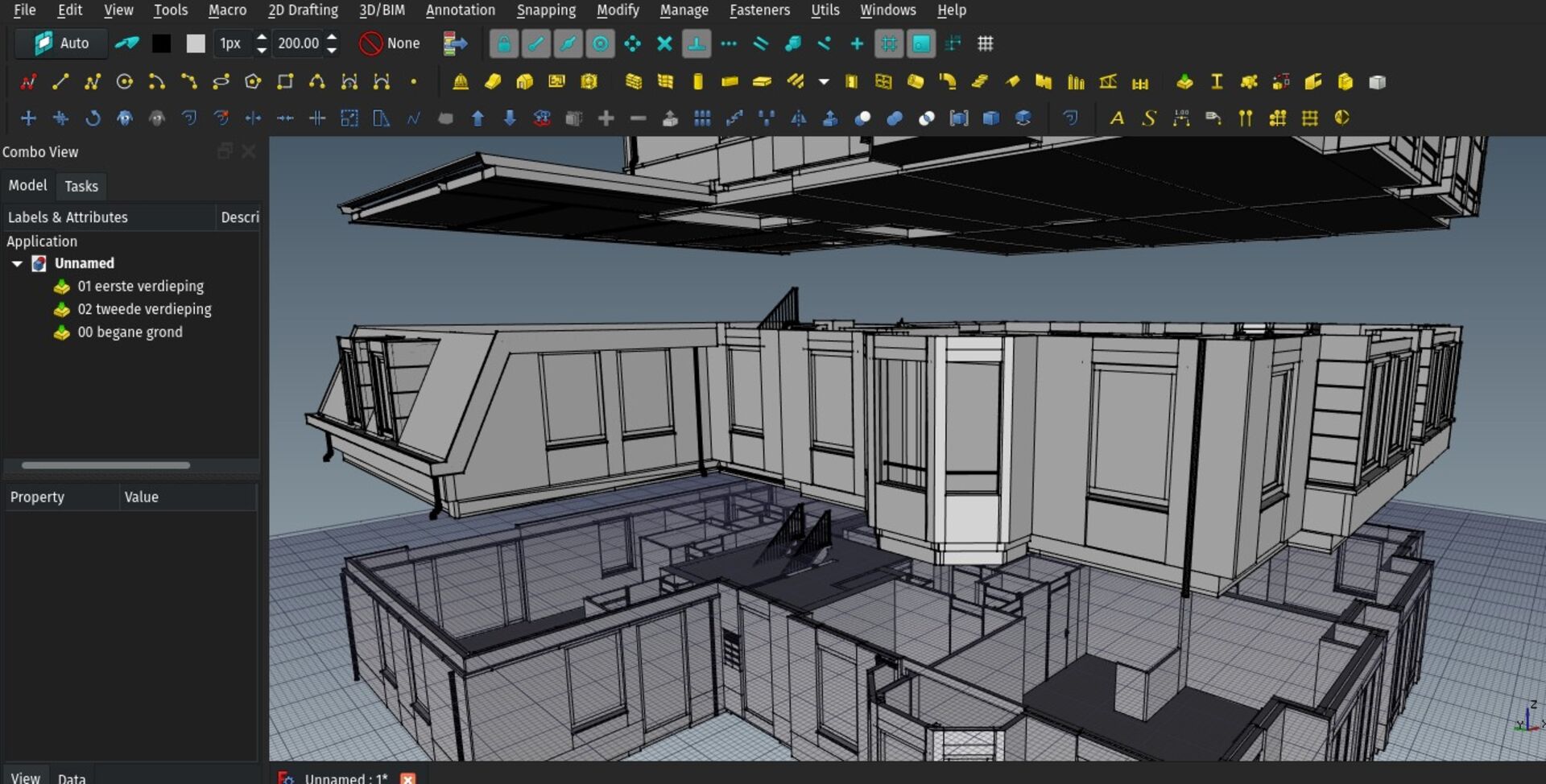Click the Slab tool icon

point(762,81)
